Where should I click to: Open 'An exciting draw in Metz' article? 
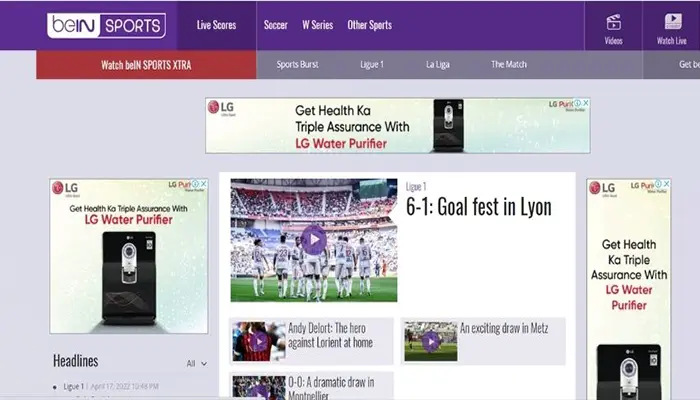coord(504,329)
